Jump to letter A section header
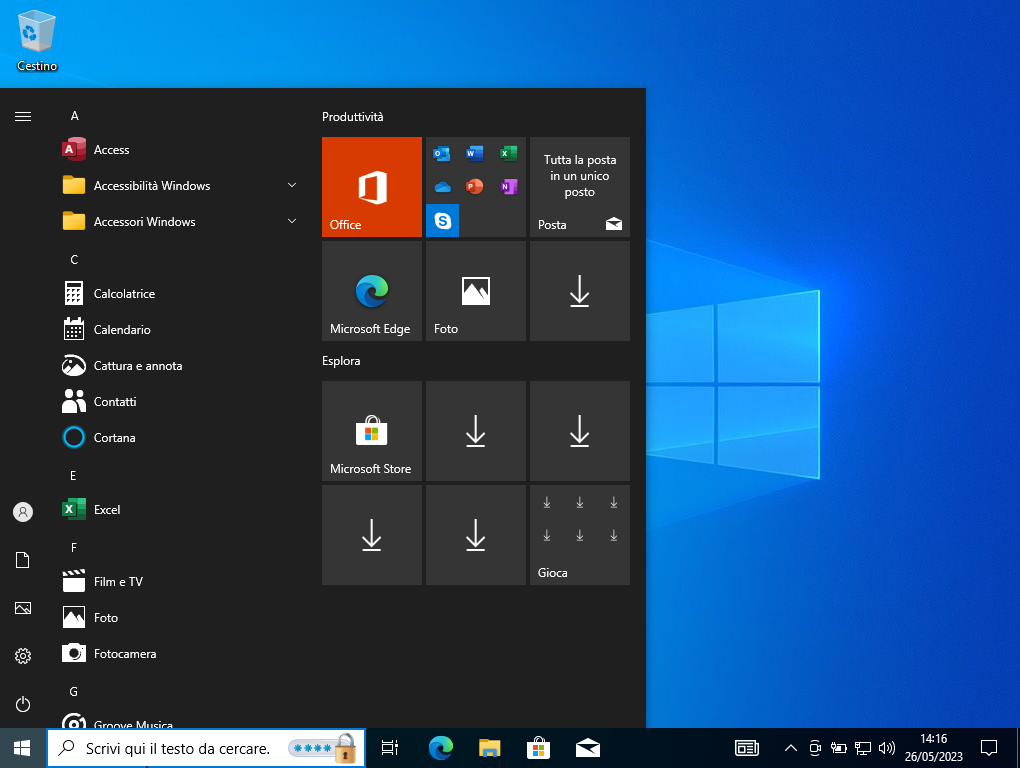The image size is (1020, 768). (74, 116)
